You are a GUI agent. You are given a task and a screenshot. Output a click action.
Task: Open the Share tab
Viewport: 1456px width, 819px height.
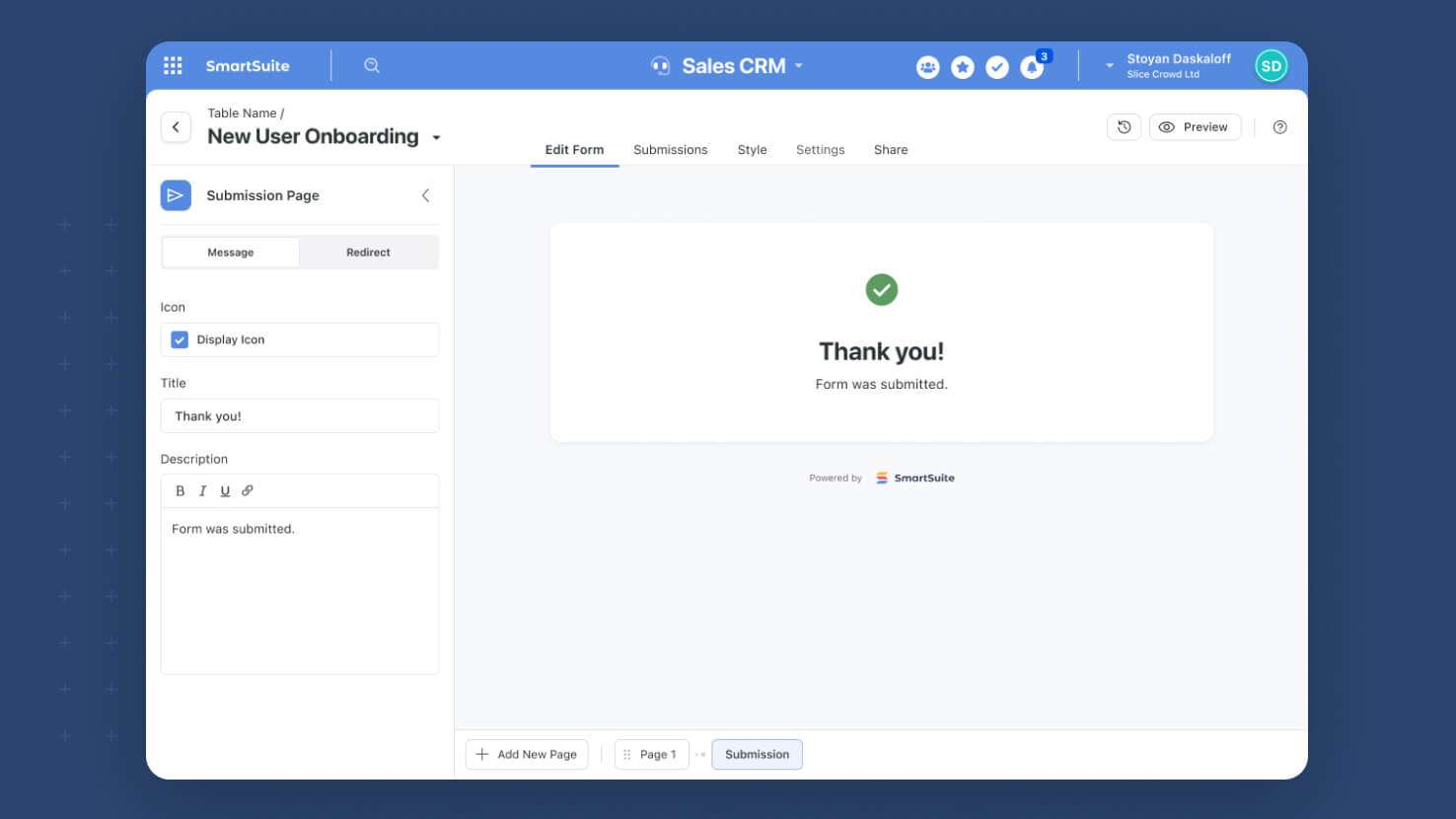click(x=891, y=150)
